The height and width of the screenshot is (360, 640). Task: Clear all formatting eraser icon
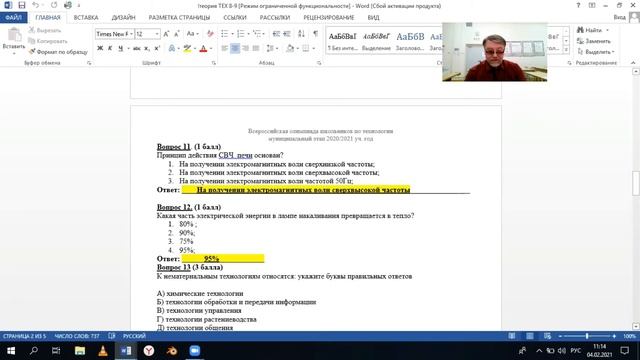[210, 34]
